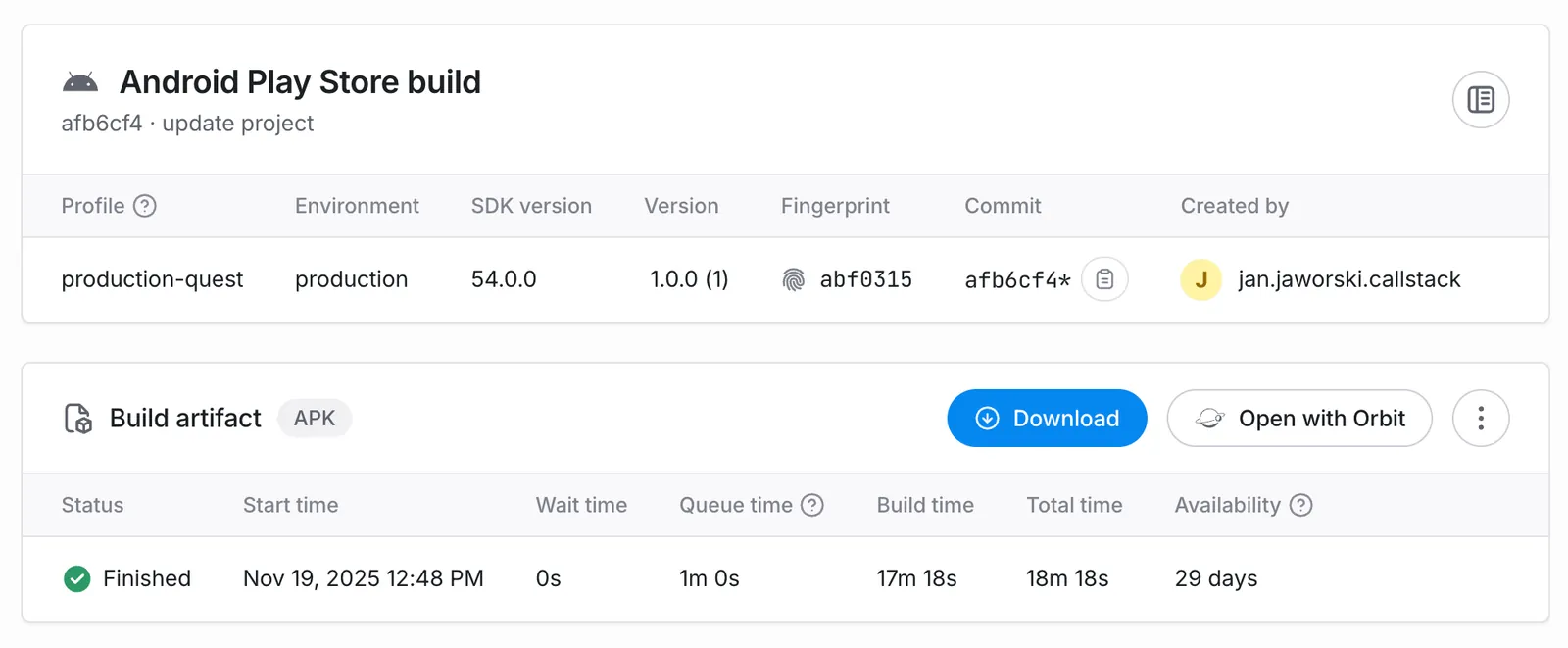Click the Start time column header
The width and height of the screenshot is (1568, 648).
pyautogui.click(x=290, y=505)
